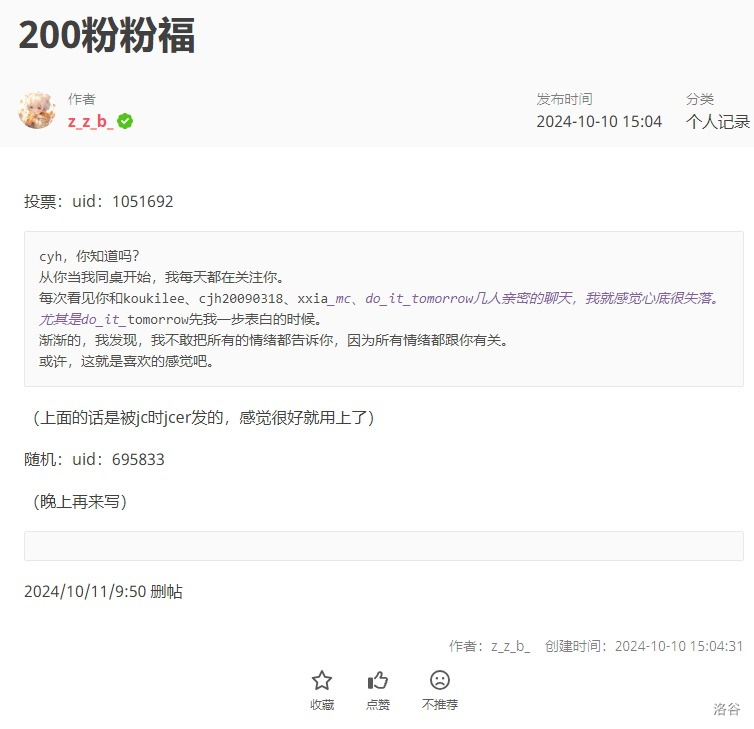Click inside the code block starting with cyh

click(x=383, y=308)
